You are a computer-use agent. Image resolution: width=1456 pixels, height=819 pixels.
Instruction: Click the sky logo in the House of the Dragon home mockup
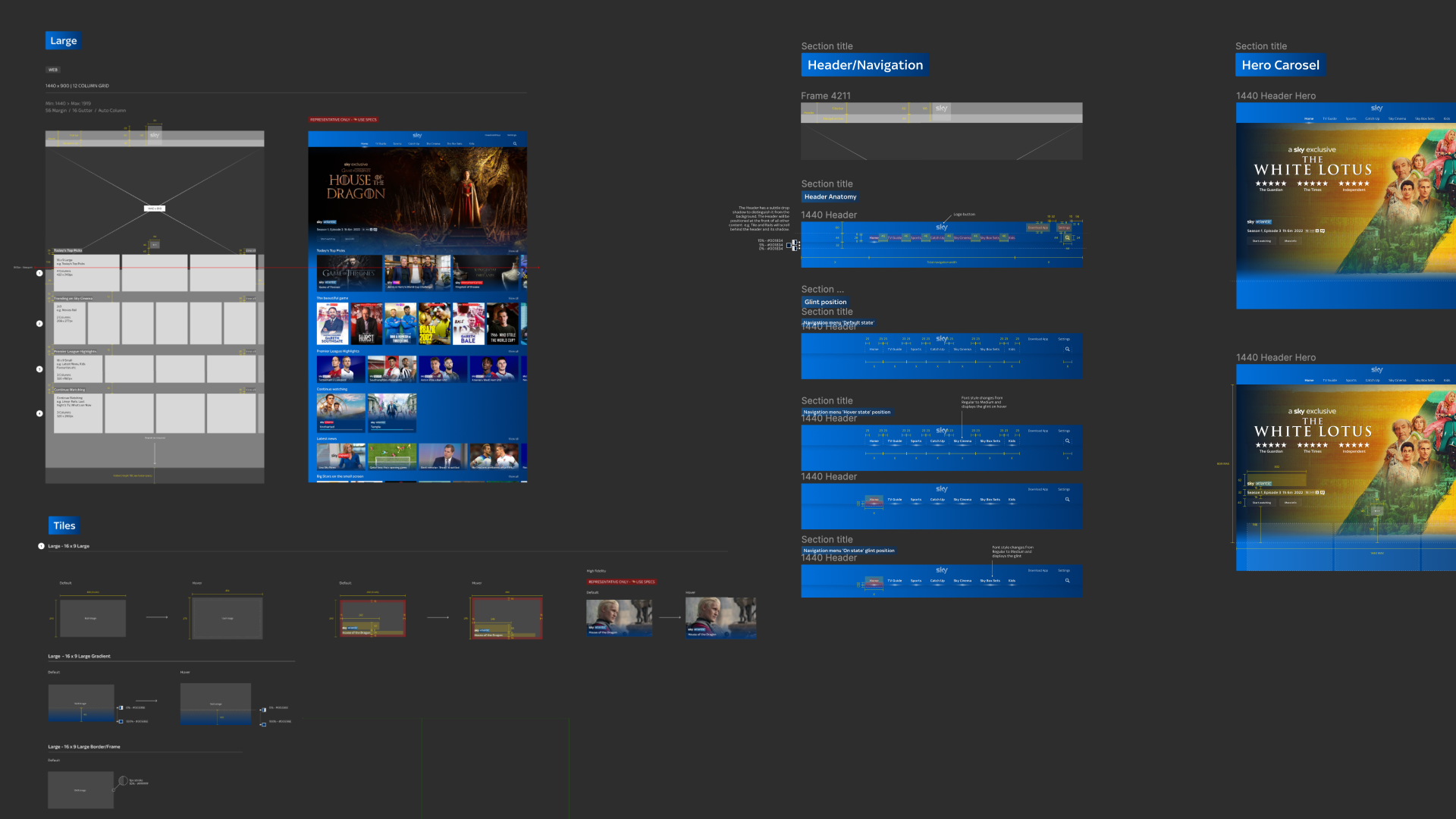click(417, 136)
